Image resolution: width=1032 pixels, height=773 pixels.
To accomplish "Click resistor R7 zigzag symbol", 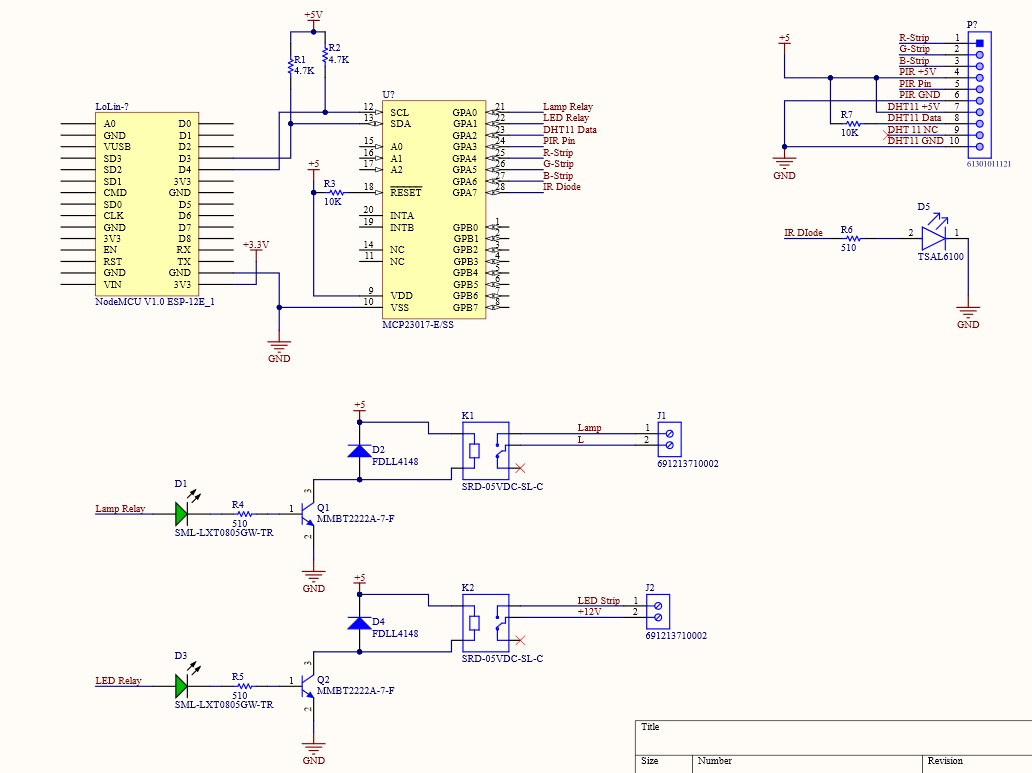I will click(852, 123).
